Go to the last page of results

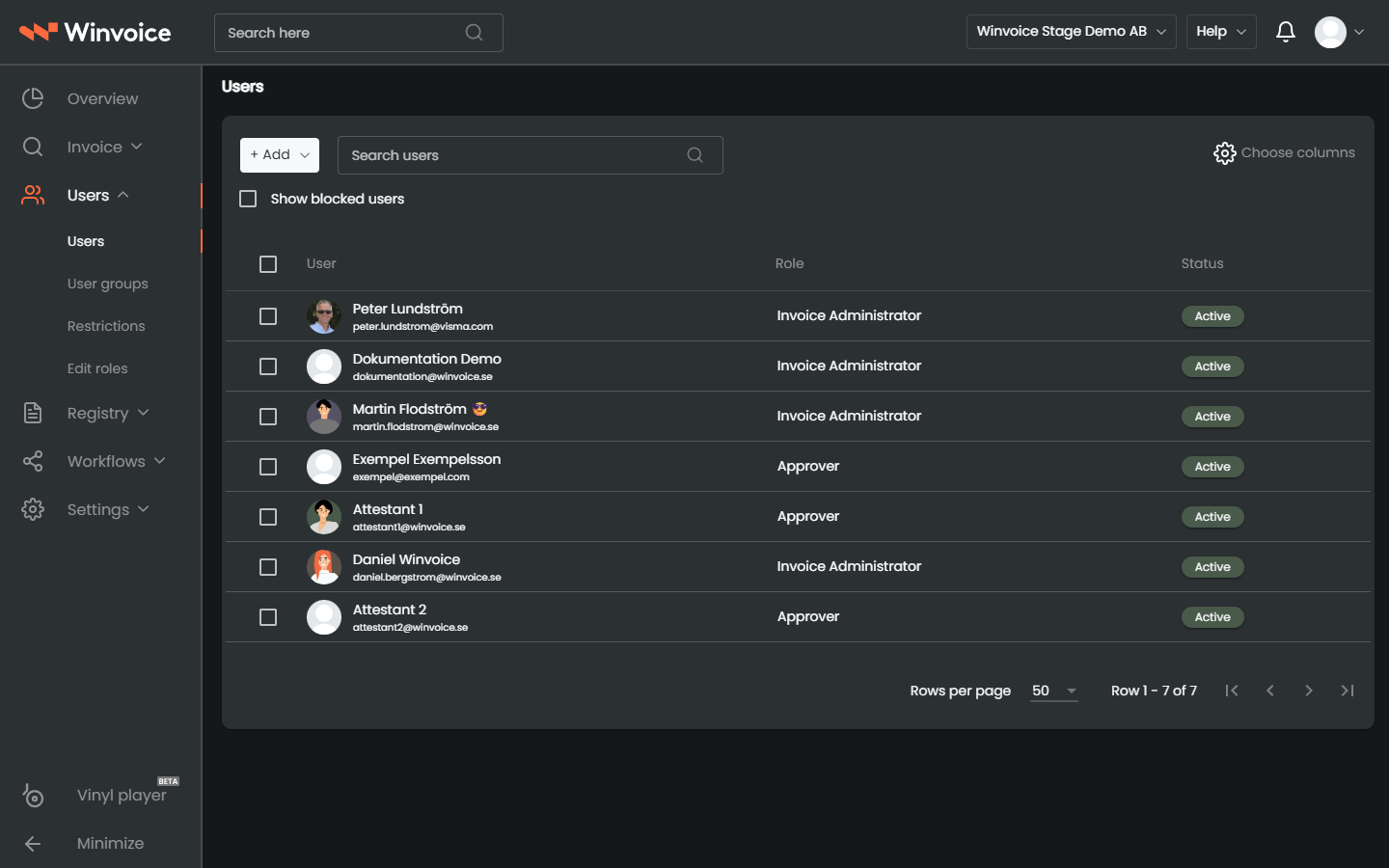pyautogui.click(x=1347, y=691)
